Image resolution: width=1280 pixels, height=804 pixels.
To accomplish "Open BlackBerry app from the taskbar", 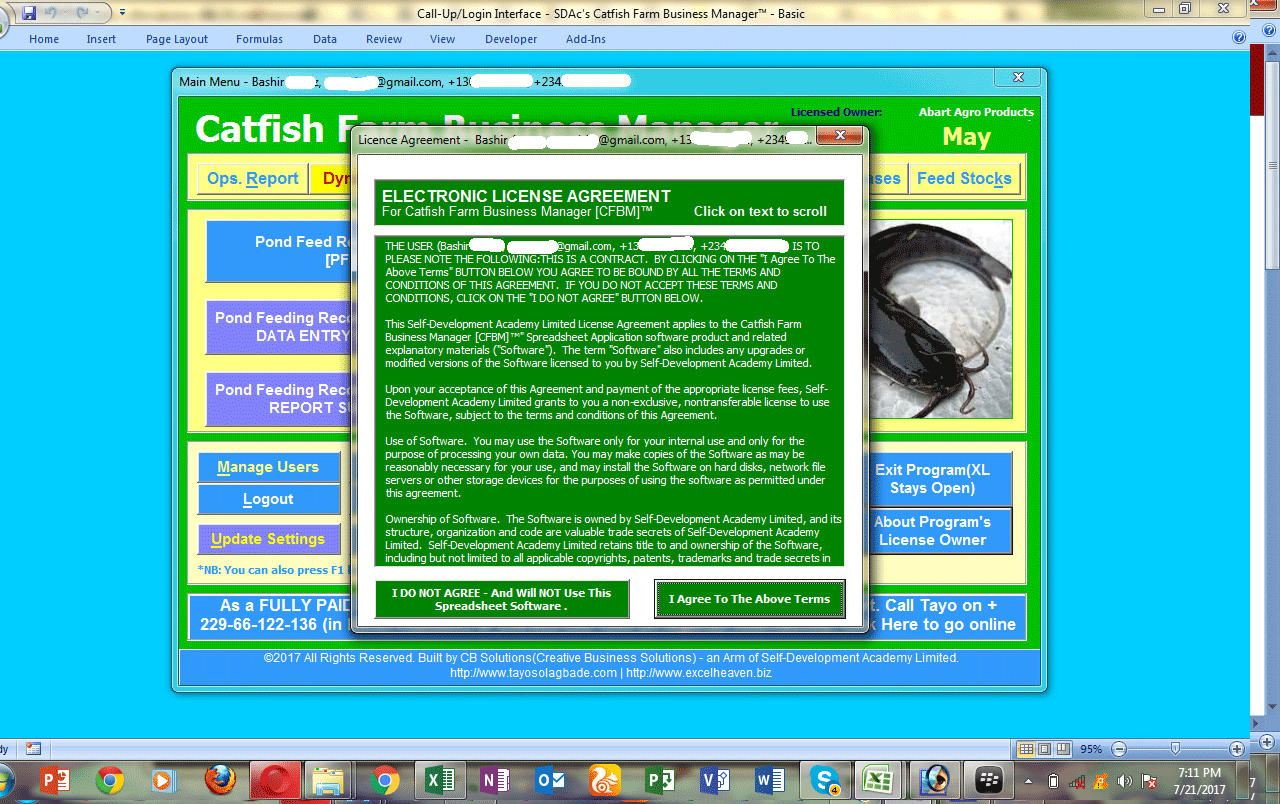I will [x=989, y=780].
